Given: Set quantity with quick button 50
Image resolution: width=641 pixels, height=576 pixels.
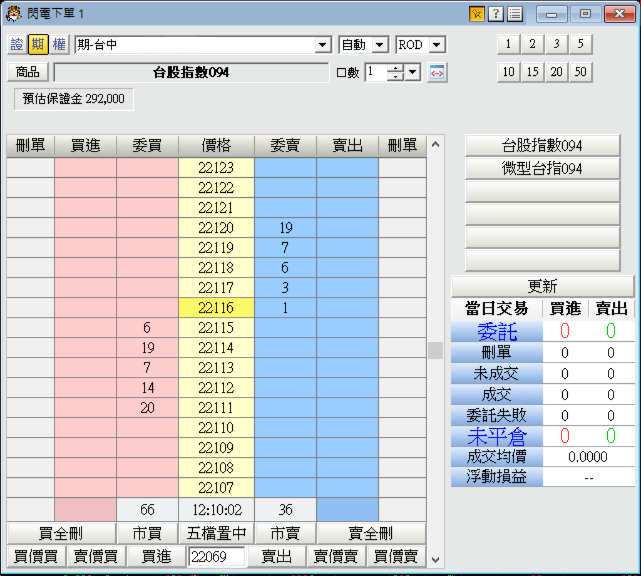Looking at the screenshot, I should (x=580, y=72).
